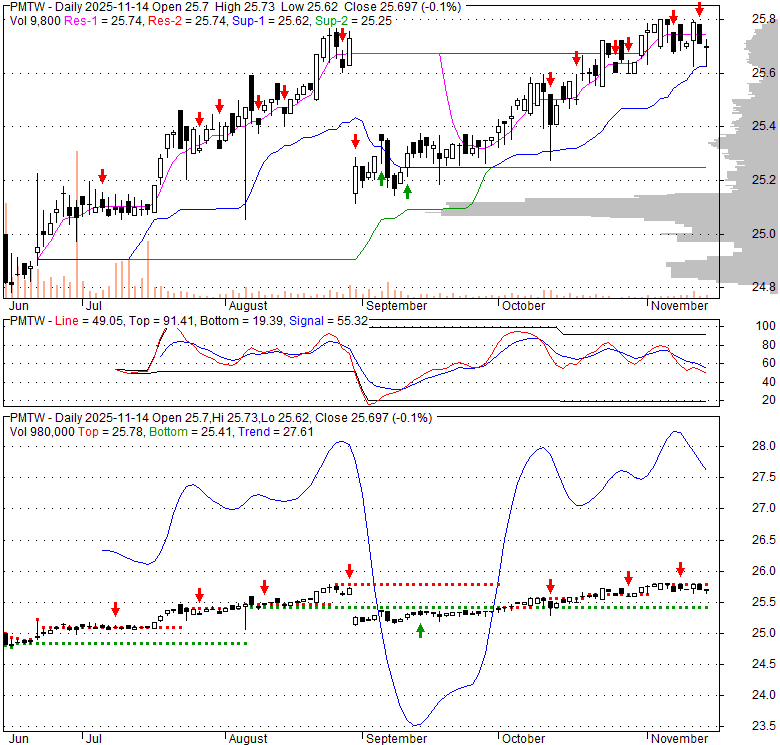Click the 40 level on the oscillator axis

click(x=769, y=382)
